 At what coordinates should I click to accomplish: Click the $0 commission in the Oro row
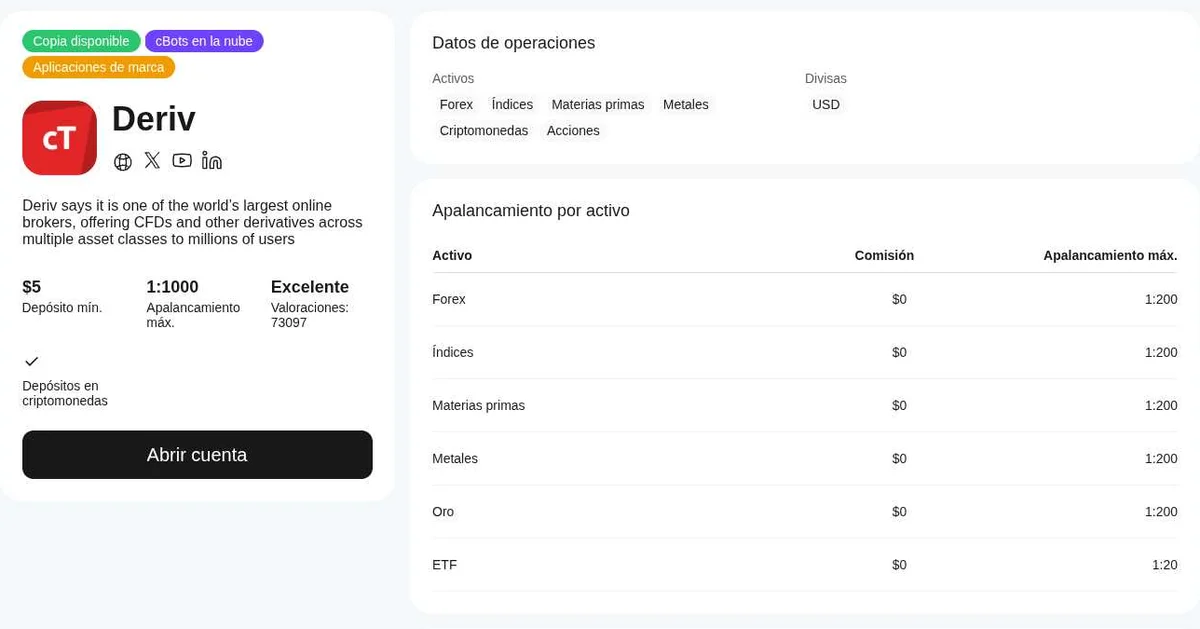click(900, 511)
